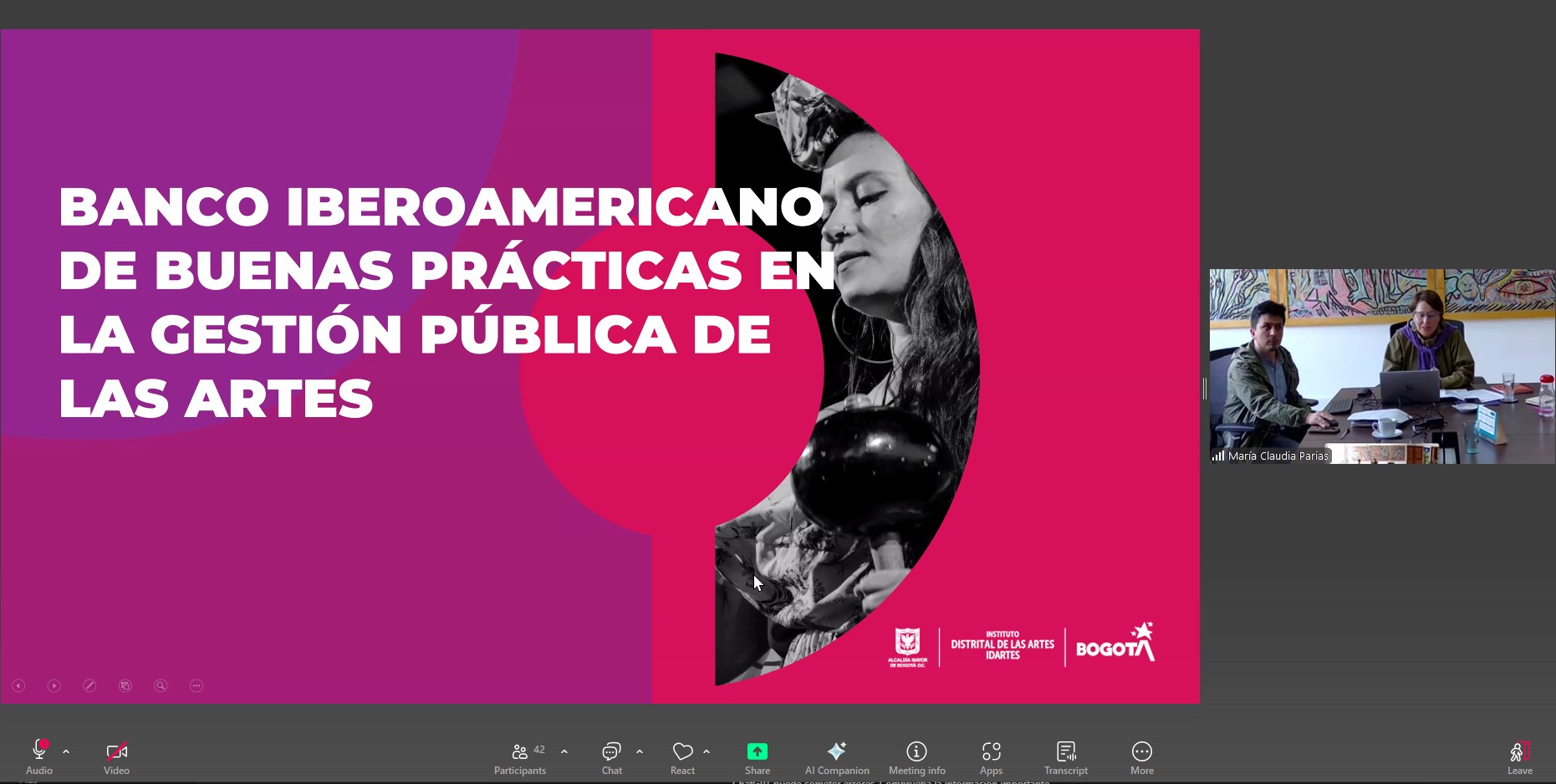The height and width of the screenshot is (784, 1556).
Task: Open the Apps menu
Action: [x=991, y=751]
